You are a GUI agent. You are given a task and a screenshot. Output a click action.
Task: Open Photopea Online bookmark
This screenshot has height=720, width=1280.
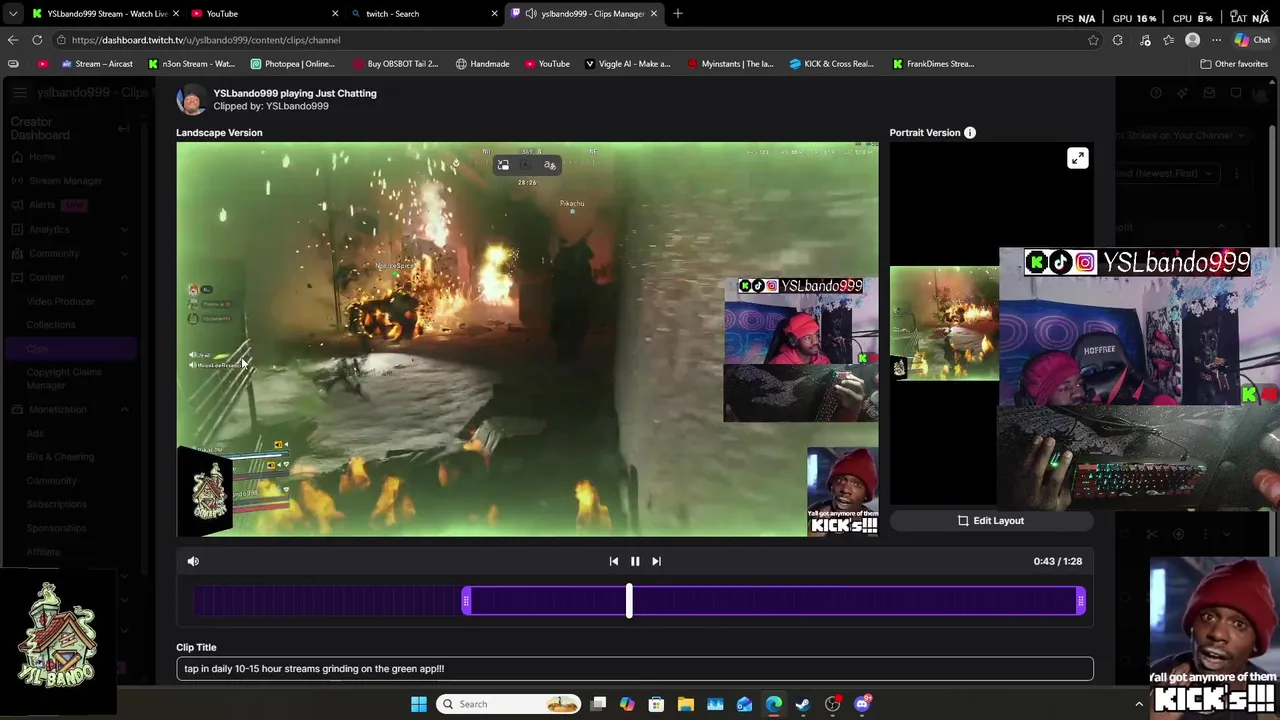tap(293, 63)
